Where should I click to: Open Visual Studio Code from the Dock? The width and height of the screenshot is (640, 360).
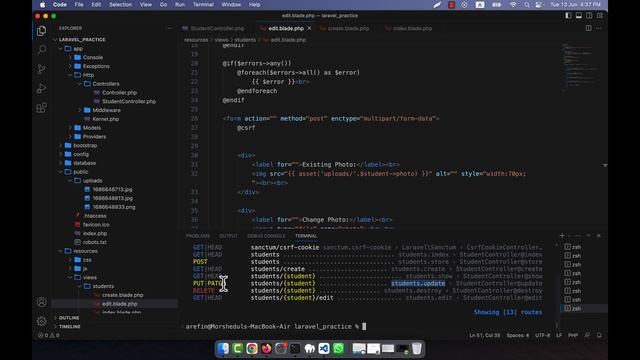pos(324,349)
